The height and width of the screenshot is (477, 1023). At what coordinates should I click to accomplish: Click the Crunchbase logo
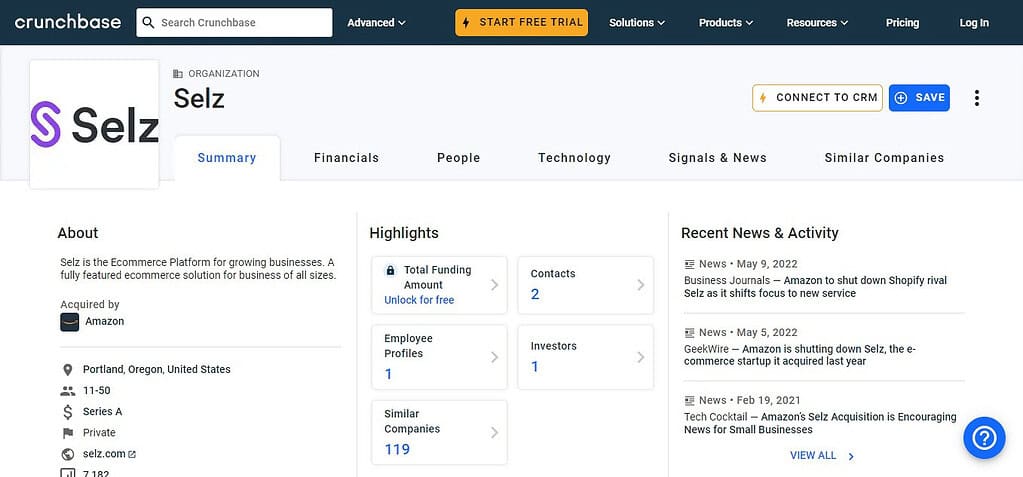67,22
